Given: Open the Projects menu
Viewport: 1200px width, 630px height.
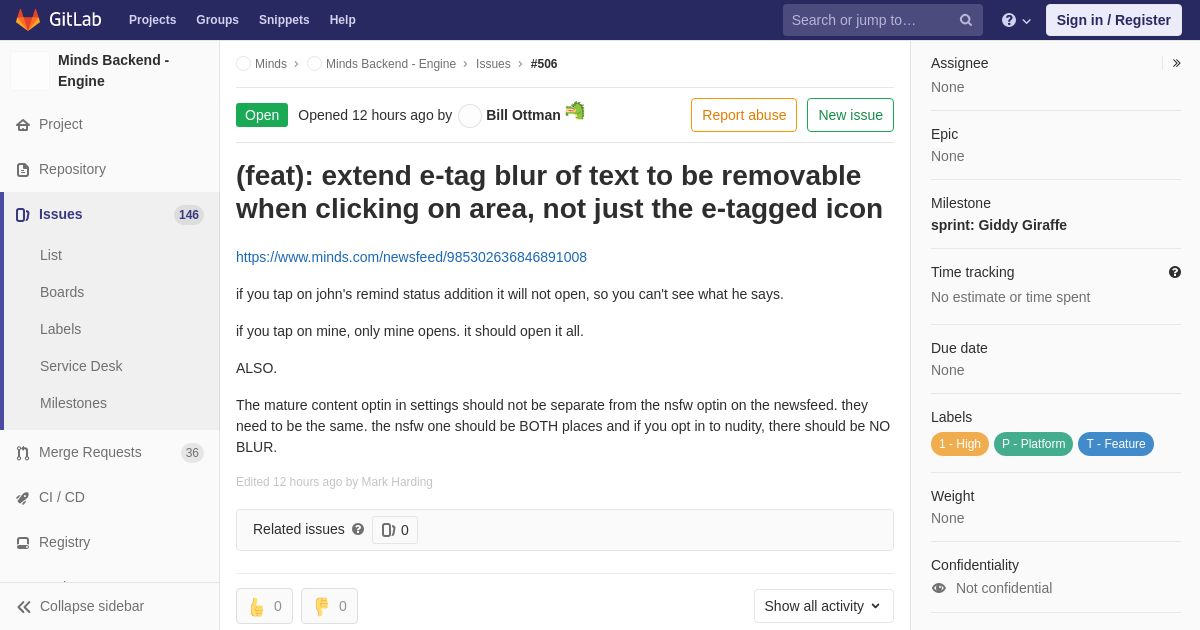Looking at the screenshot, I should (152, 20).
